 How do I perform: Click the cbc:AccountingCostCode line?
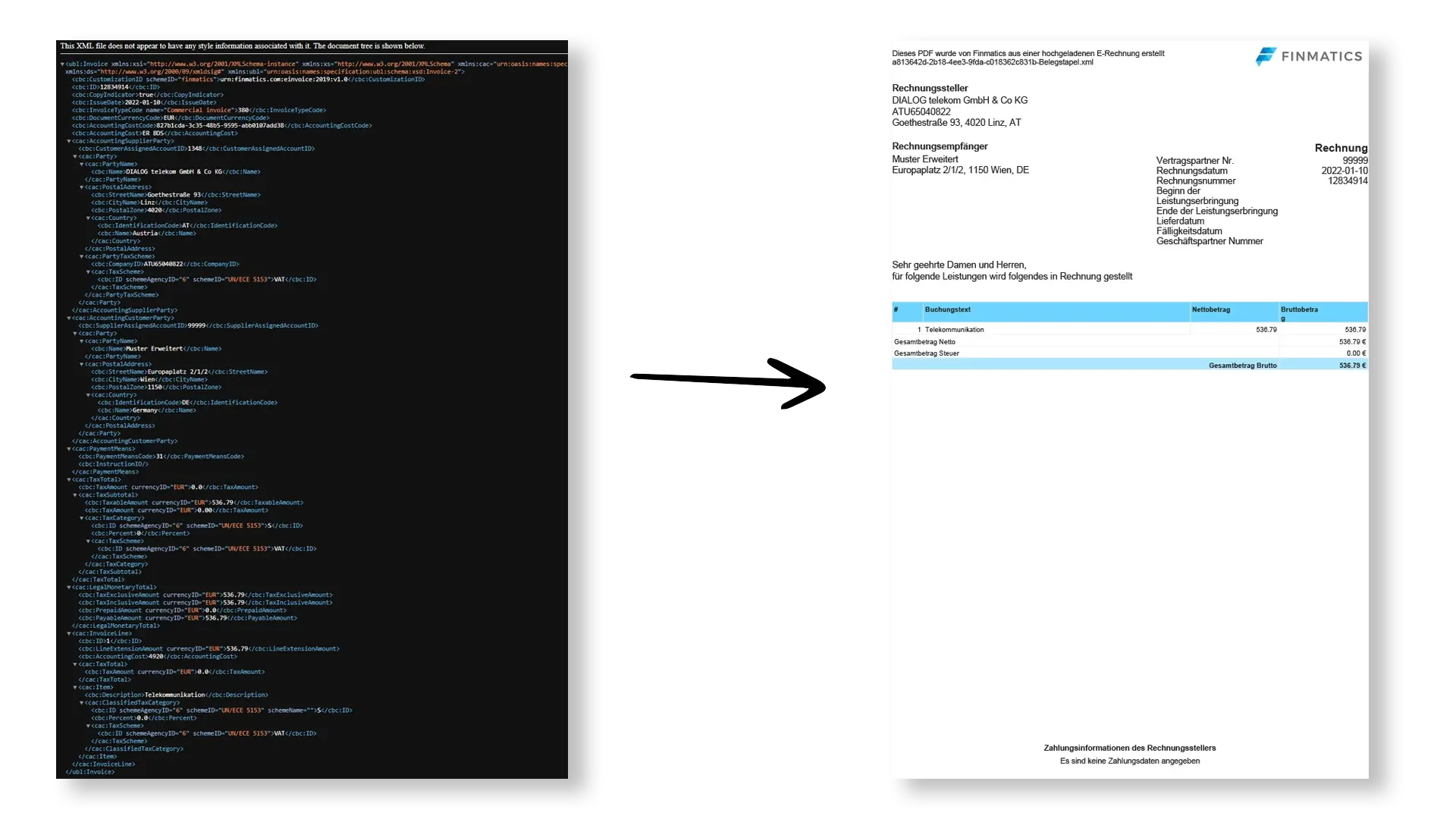point(221,126)
